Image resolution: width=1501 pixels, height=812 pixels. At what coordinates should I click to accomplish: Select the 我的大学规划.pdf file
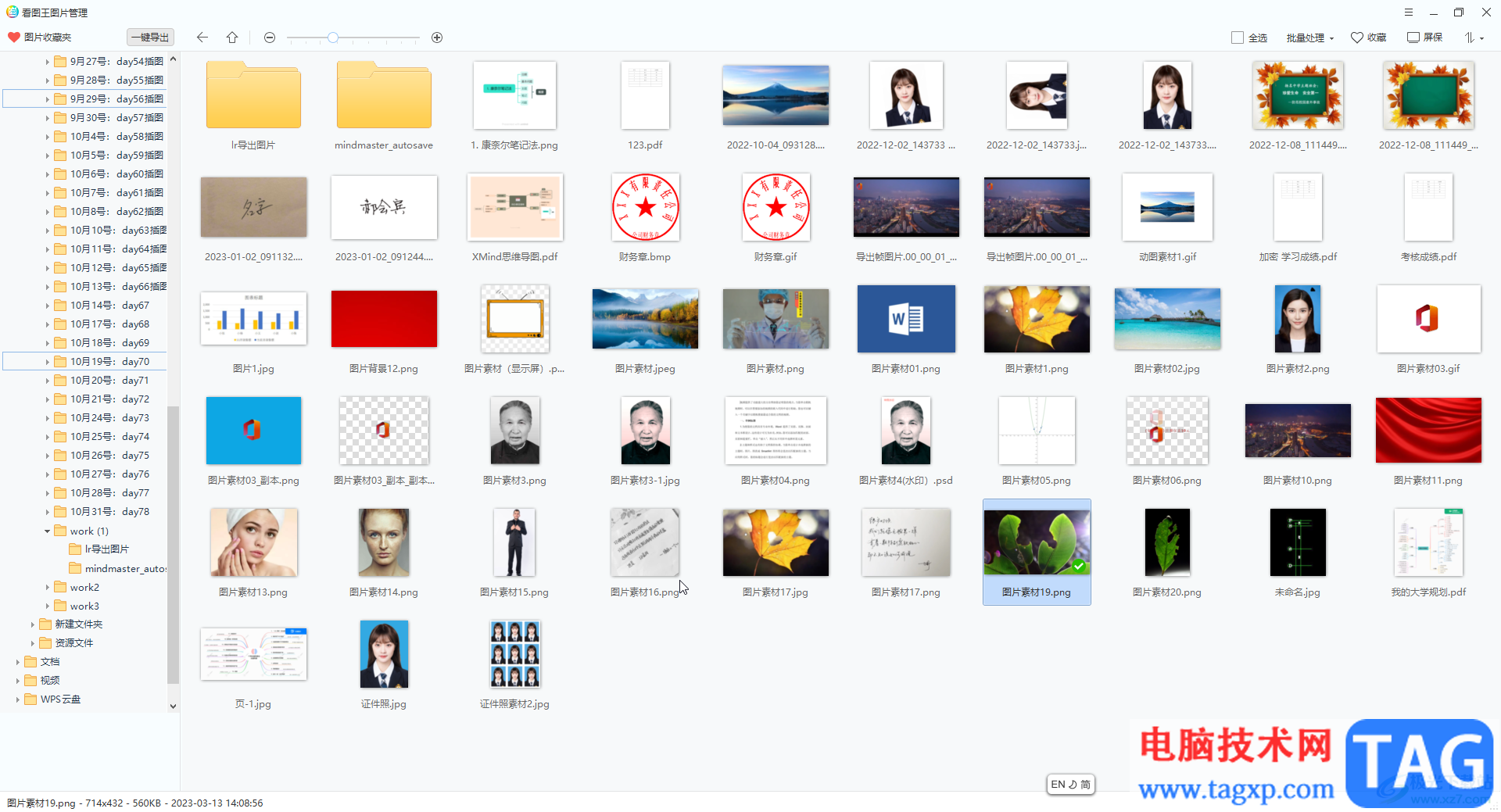click(x=1428, y=542)
